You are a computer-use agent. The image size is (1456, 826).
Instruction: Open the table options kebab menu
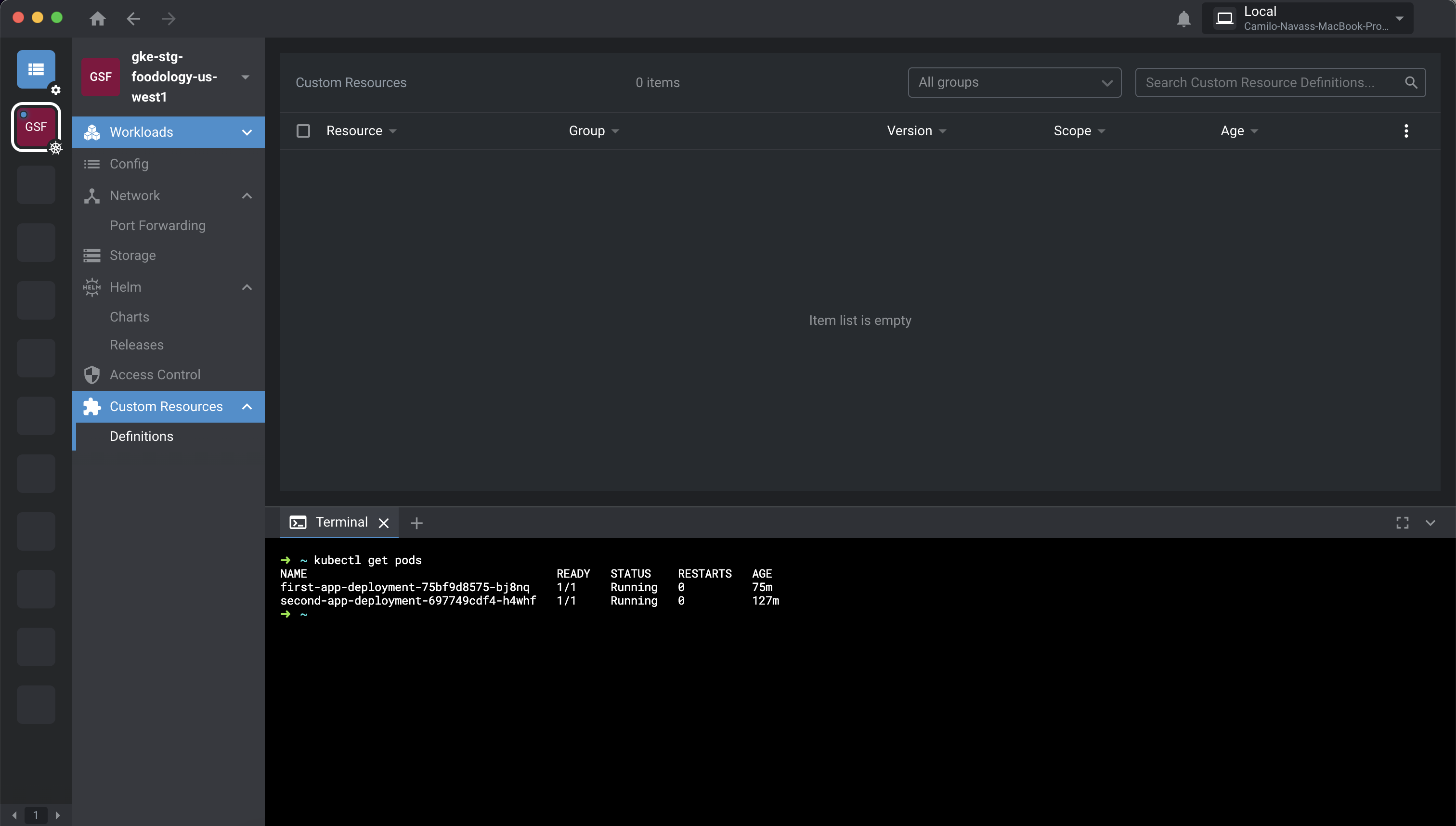click(x=1405, y=130)
